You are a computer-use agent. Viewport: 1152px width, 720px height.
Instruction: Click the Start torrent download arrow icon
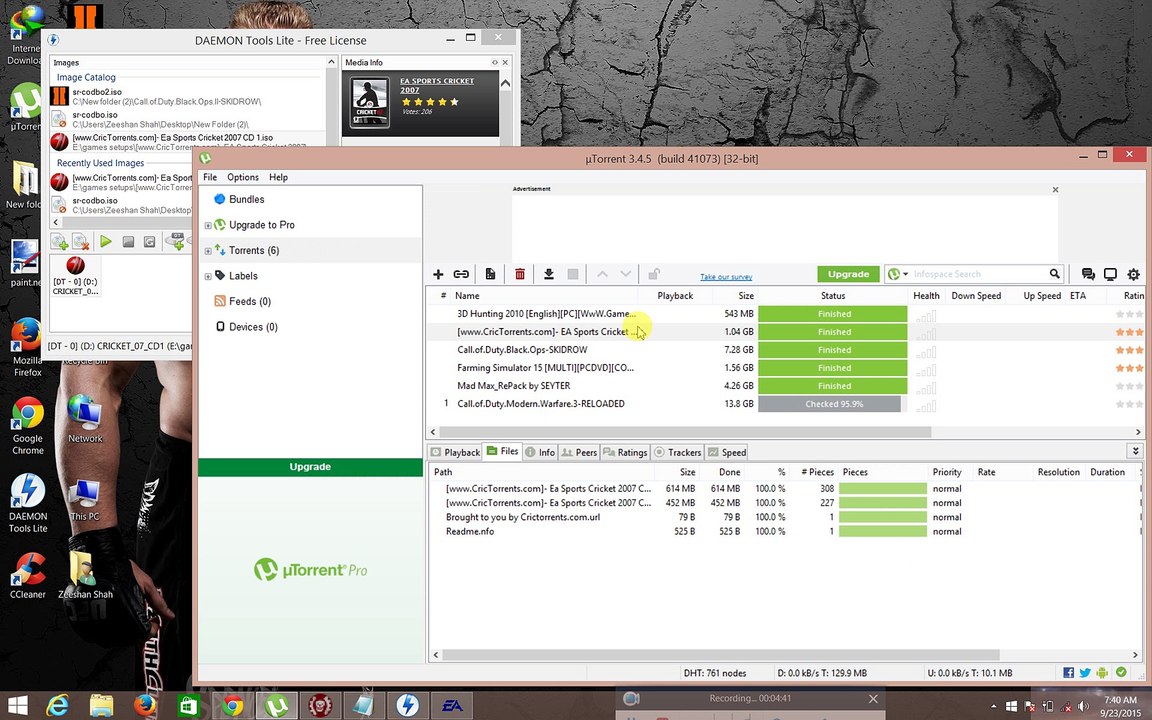coord(548,274)
